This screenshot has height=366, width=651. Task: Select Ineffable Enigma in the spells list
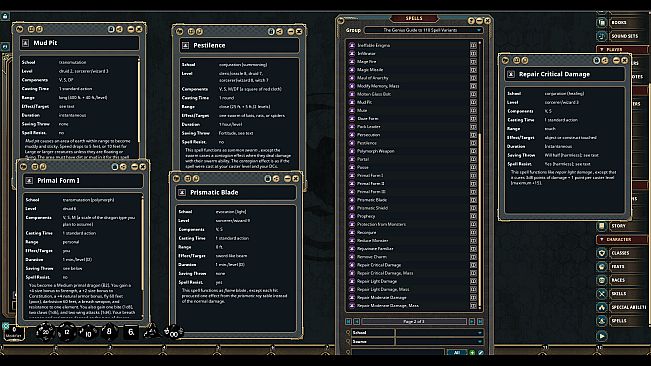(373, 45)
